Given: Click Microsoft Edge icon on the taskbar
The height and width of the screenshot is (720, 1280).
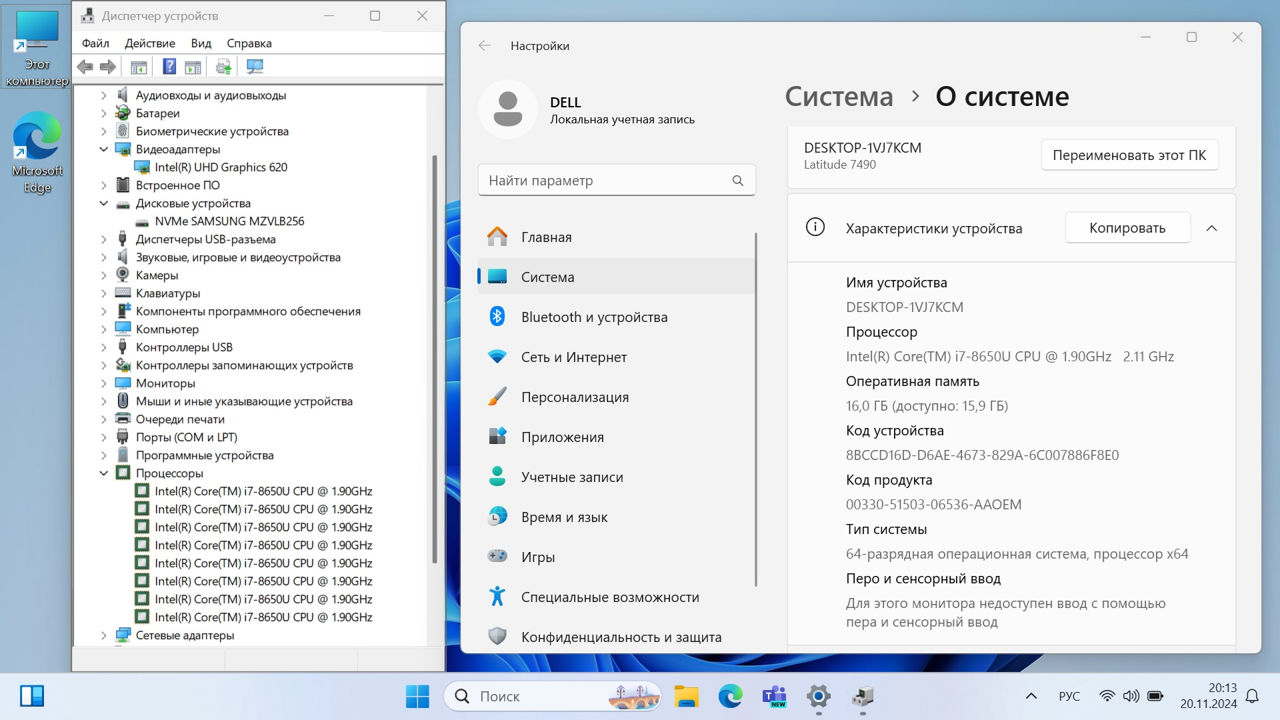Looking at the screenshot, I should (731, 696).
